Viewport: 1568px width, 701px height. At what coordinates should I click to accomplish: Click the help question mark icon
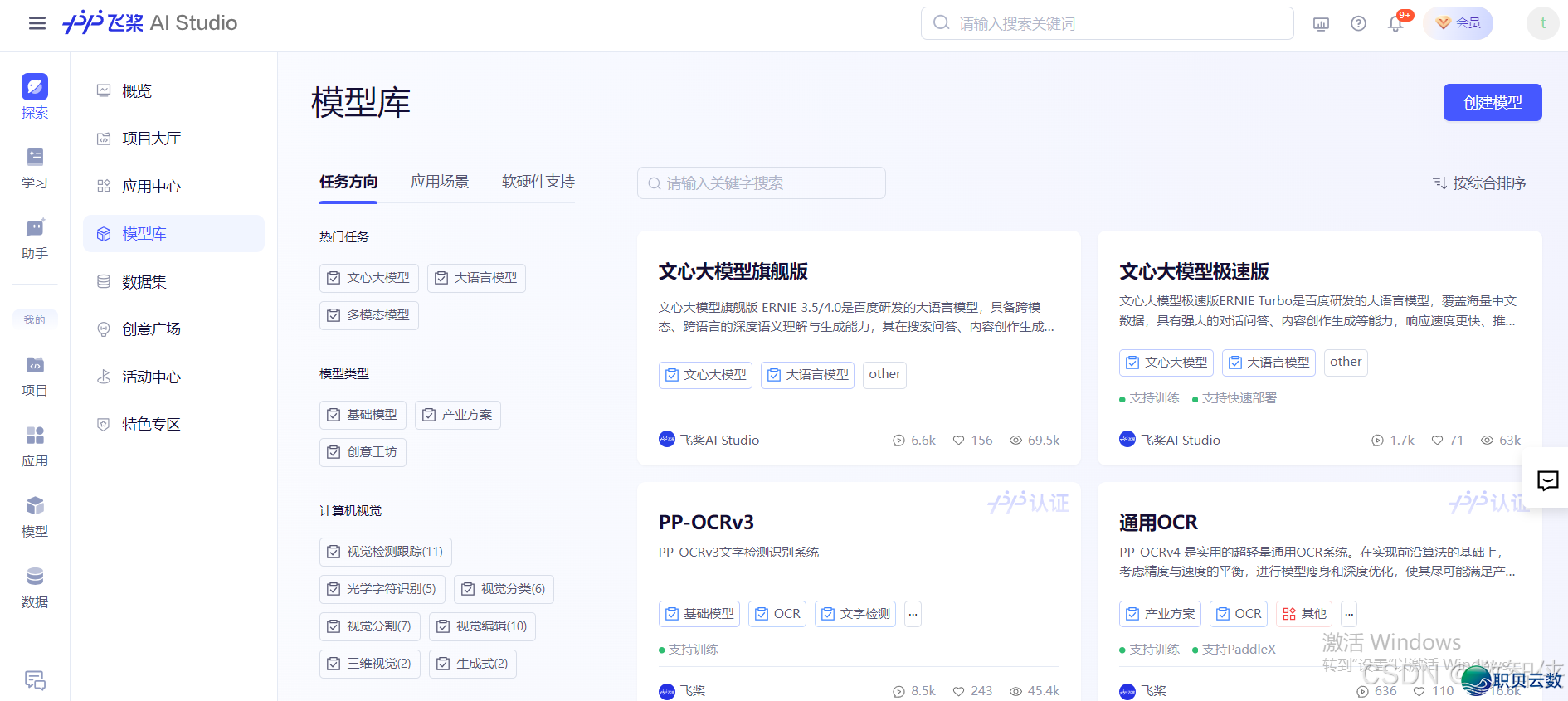1358,23
